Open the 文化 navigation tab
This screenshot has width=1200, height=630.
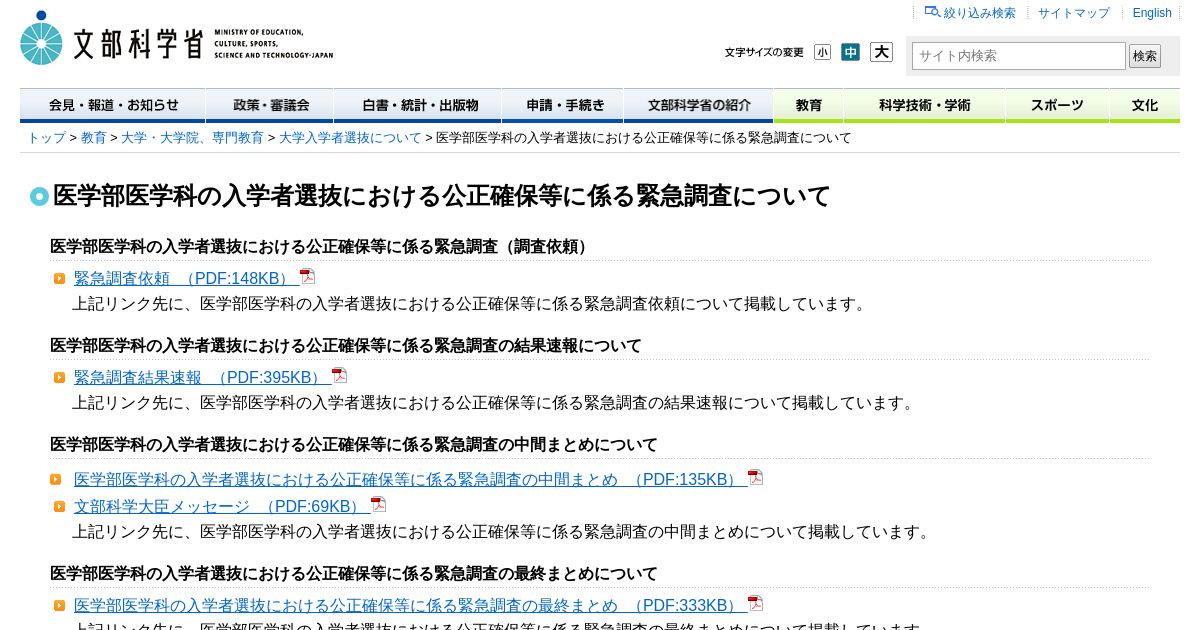1145,105
